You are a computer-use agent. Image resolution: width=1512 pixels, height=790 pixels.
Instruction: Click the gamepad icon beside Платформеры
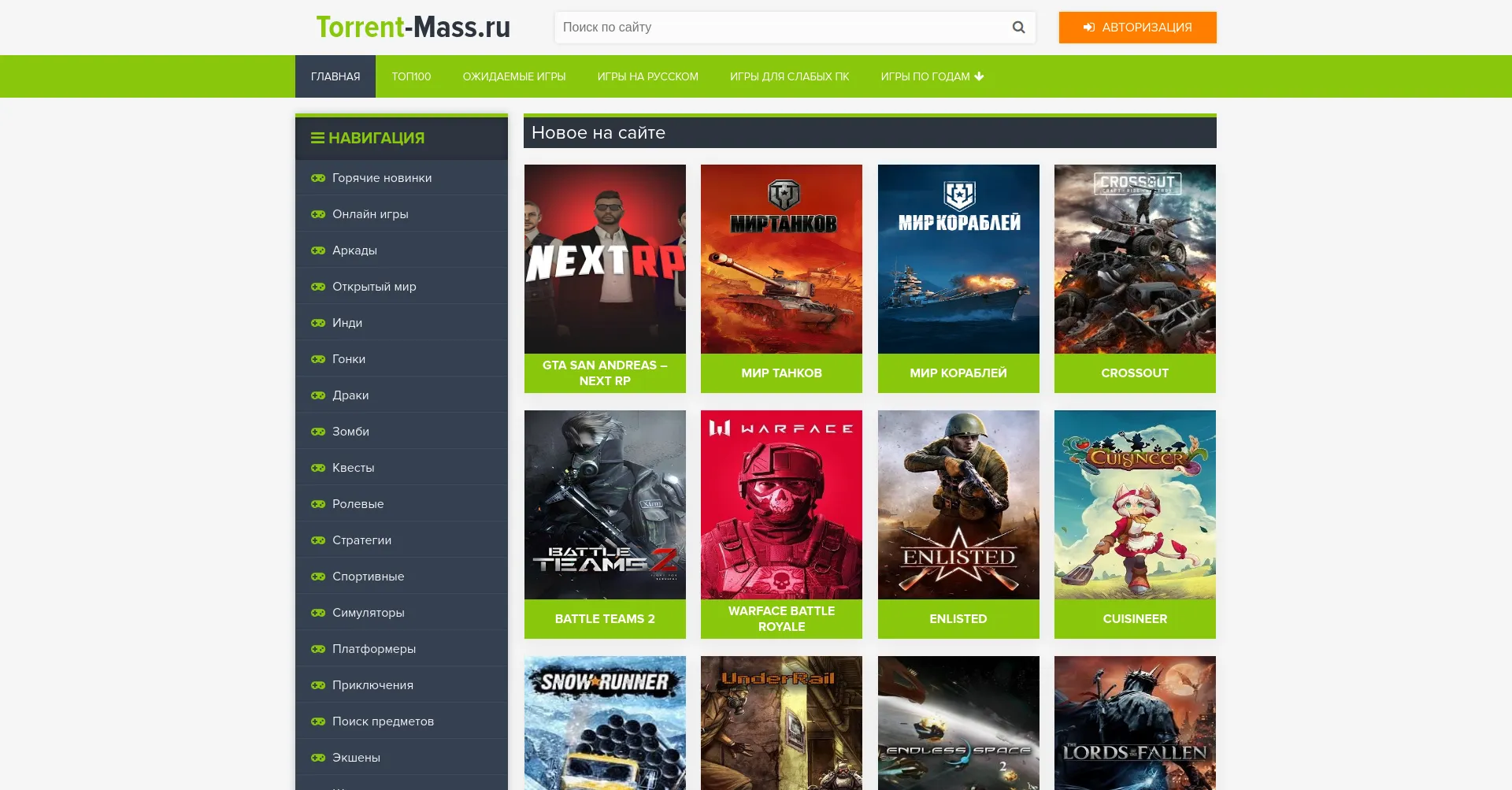point(318,649)
